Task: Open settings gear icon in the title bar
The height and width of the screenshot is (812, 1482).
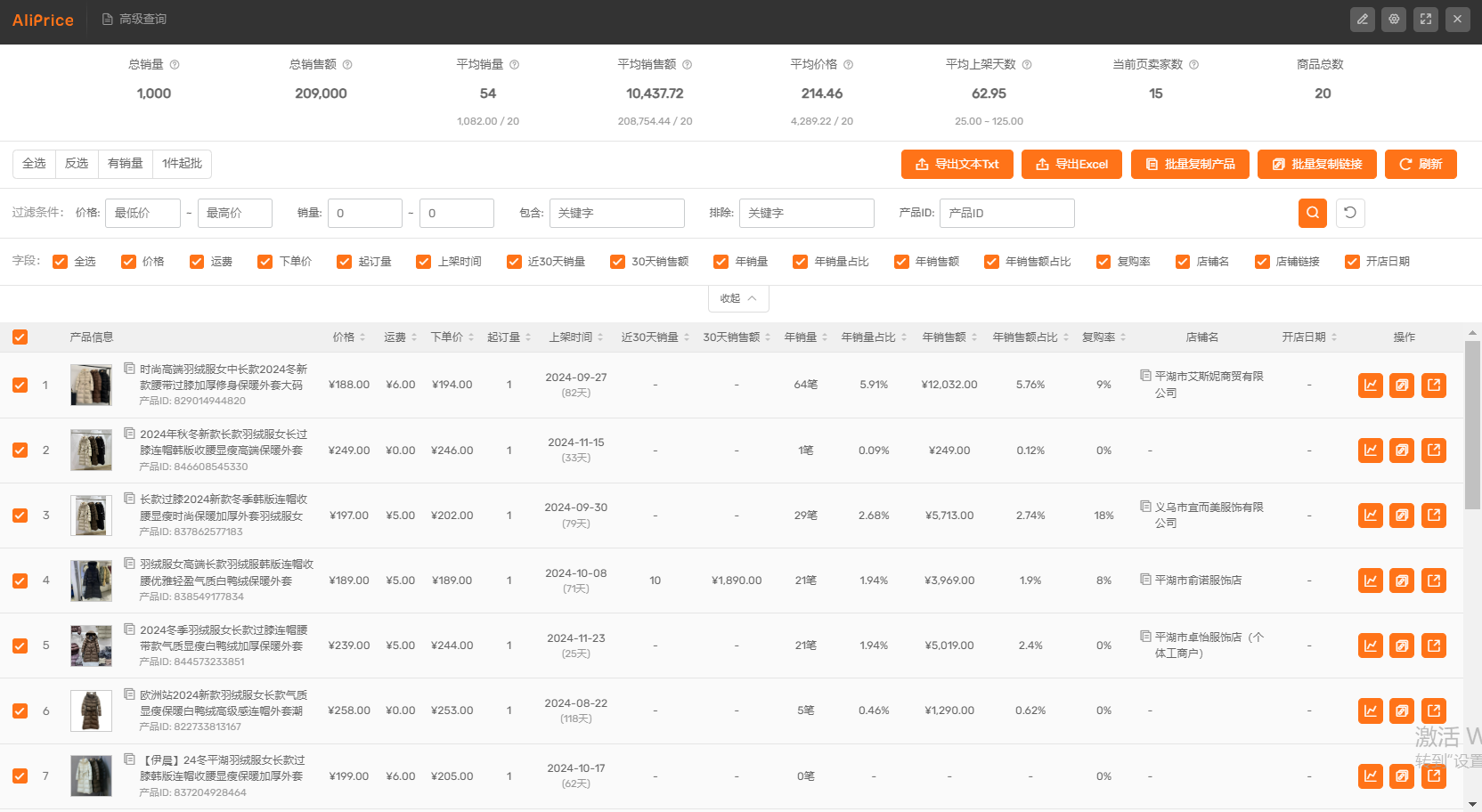Action: tap(1395, 19)
